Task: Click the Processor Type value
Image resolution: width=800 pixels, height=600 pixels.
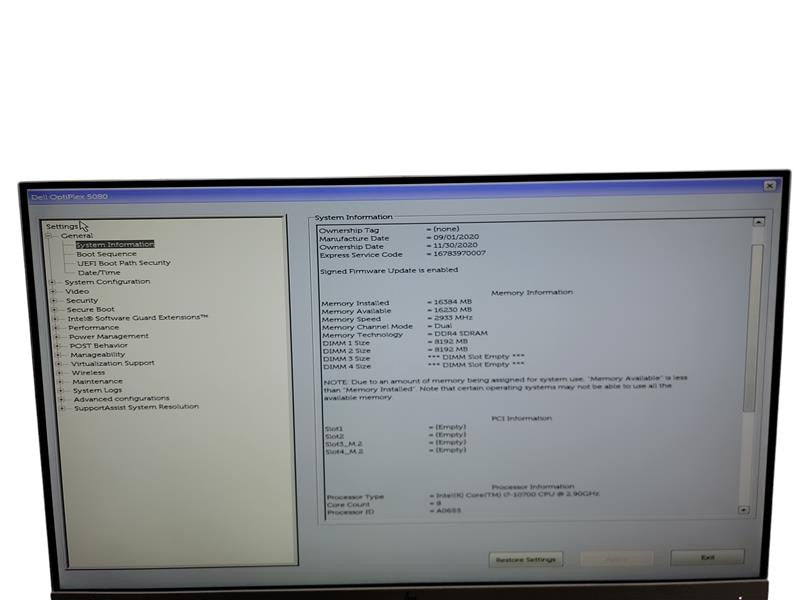Action: (x=517, y=494)
